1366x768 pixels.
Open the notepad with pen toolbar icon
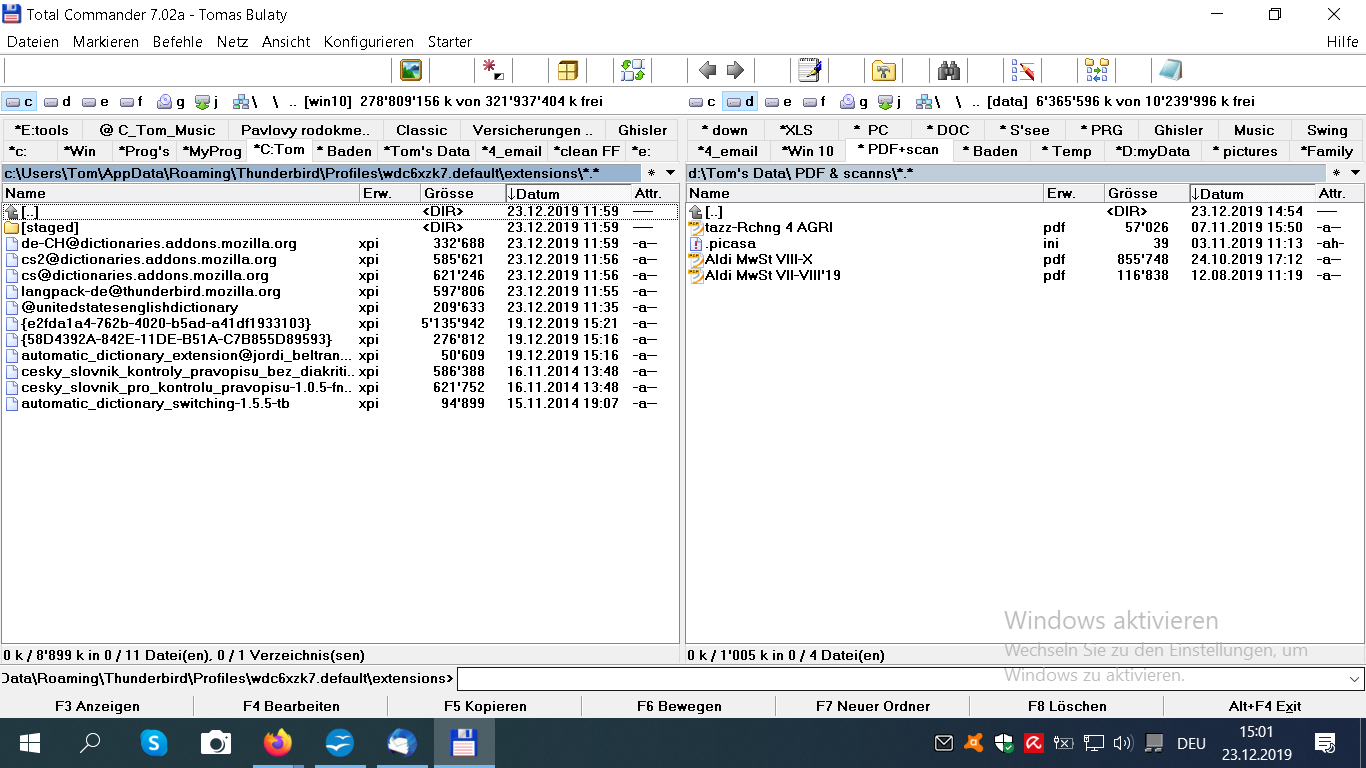tap(809, 70)
